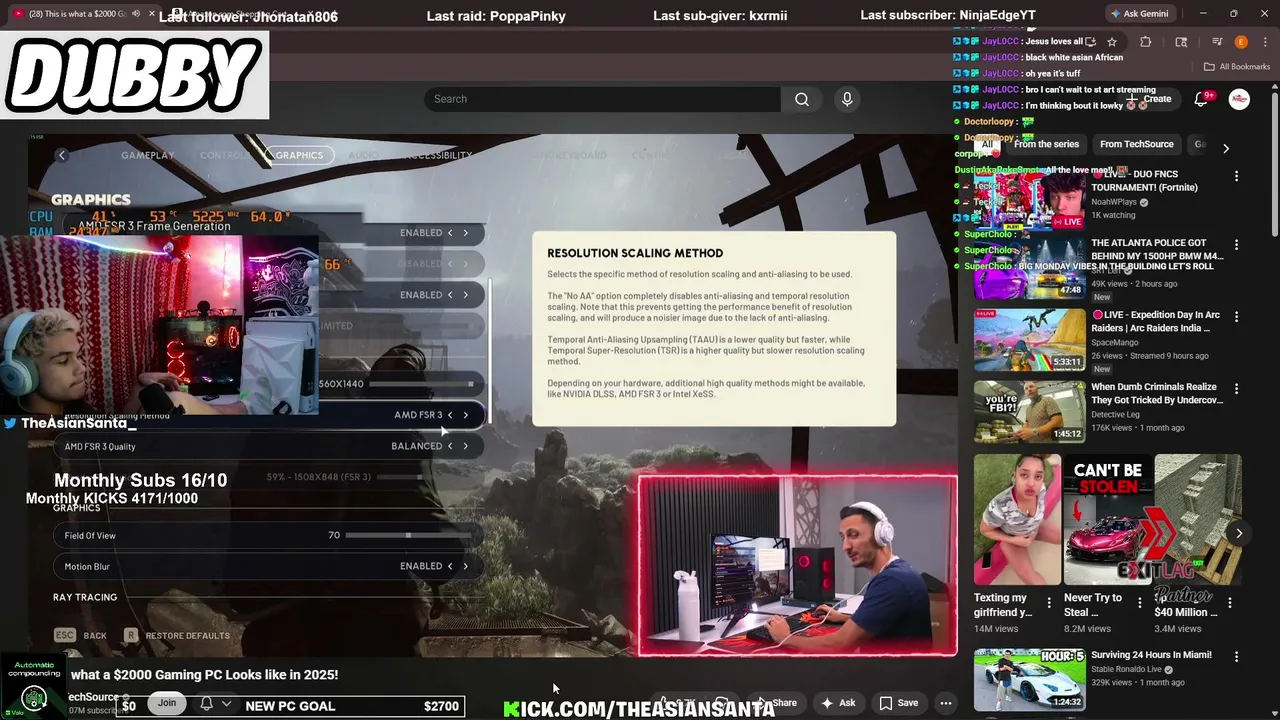Open options for DUO FNCS Tournament video

1236,176
